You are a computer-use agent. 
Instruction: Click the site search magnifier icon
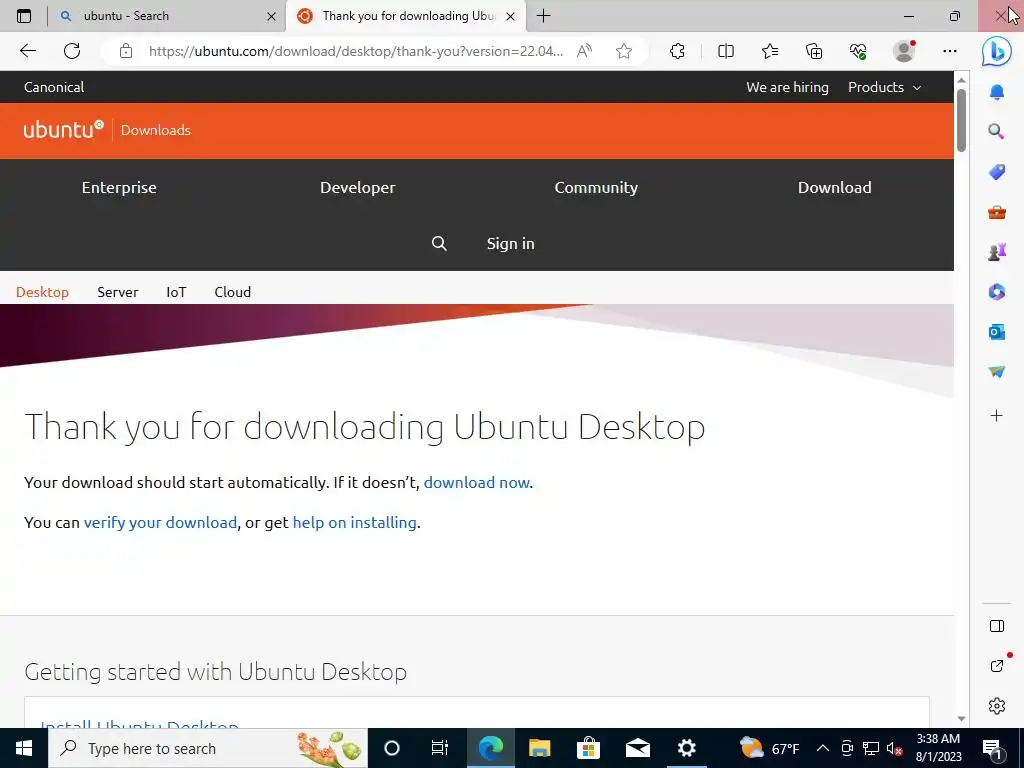tap(440, 244)
